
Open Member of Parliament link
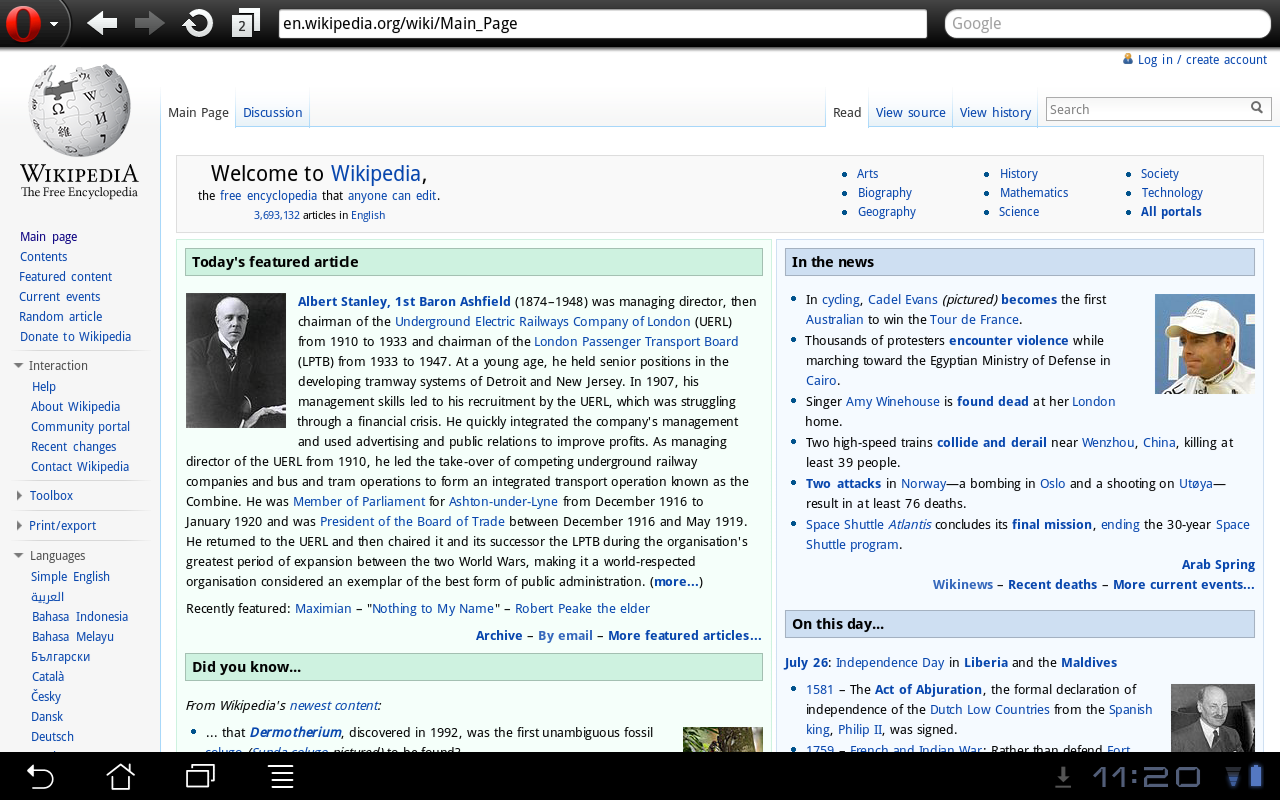pyautogui.click(x=359, y=502)
